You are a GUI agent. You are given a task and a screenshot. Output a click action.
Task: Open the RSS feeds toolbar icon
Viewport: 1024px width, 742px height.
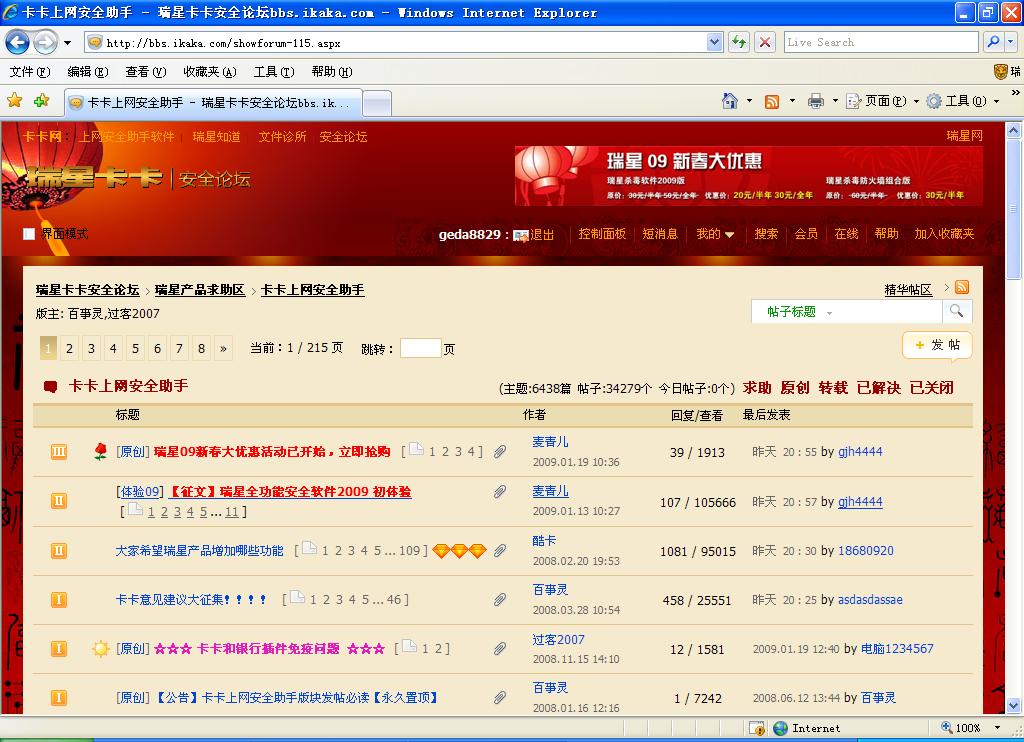click(772, 101)
